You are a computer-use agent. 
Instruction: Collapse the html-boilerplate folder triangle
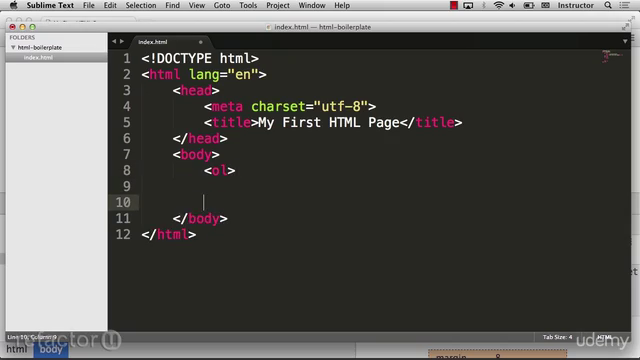pos(13,47)
